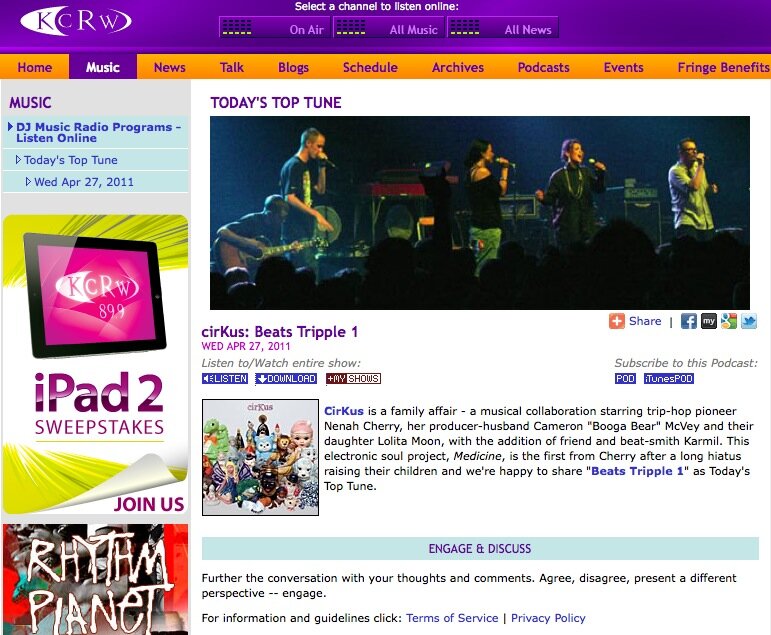Screen dimensions: 771x635
Task: Select the All News channel
Action: pos(503,29)
